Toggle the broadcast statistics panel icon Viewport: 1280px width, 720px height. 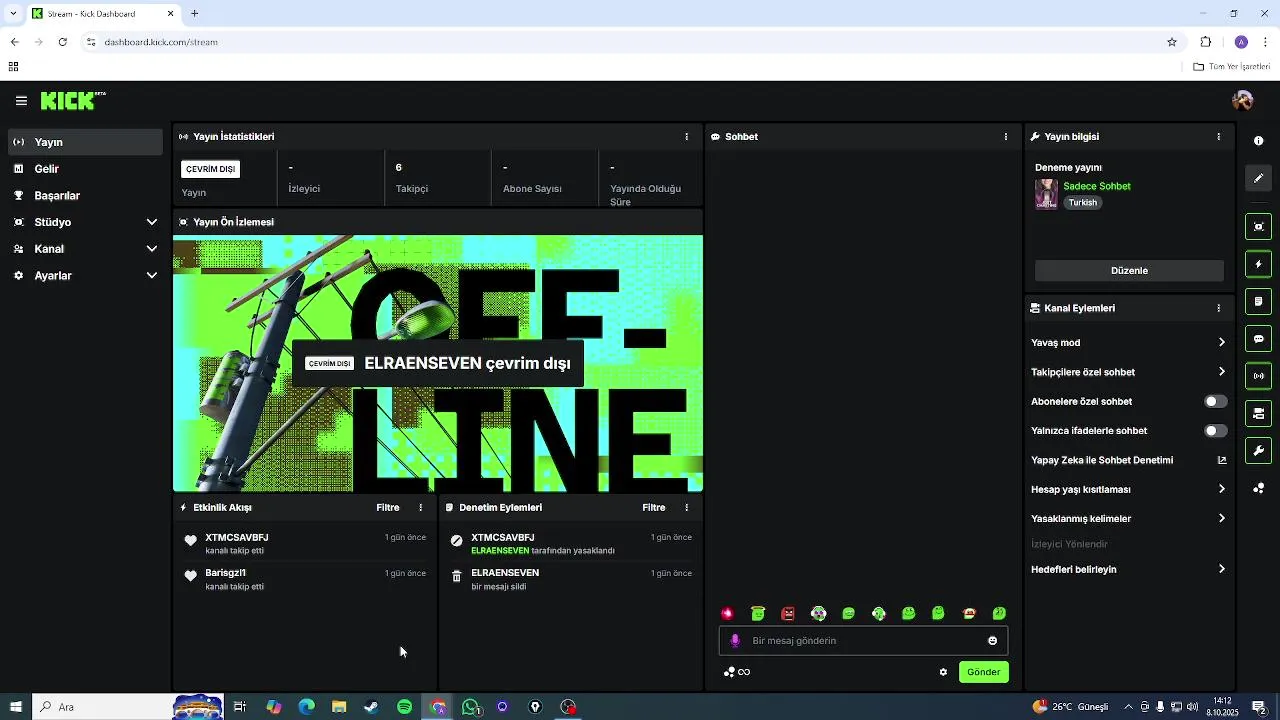click(x=1259, y=376)
